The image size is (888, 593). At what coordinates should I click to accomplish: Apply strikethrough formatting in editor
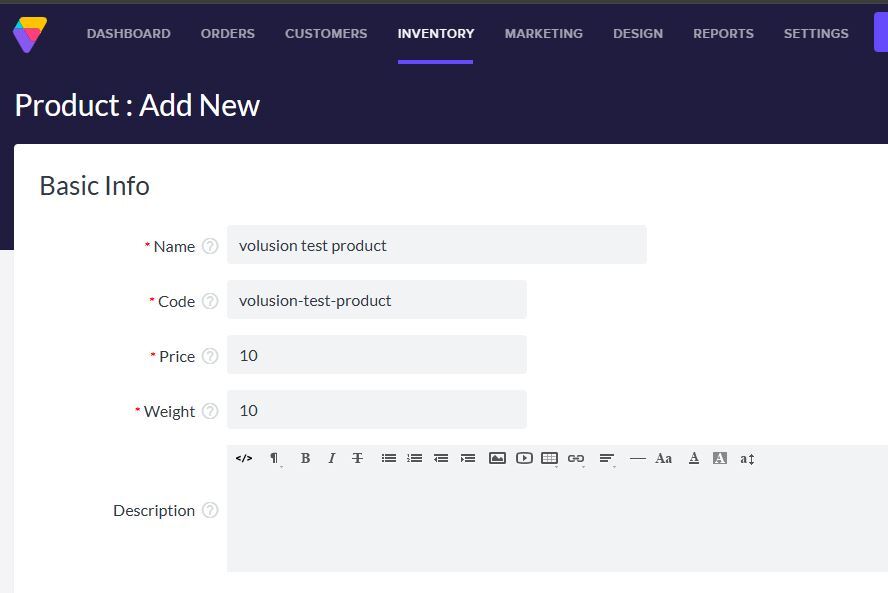pyautogui.click(x=357, y=458)
